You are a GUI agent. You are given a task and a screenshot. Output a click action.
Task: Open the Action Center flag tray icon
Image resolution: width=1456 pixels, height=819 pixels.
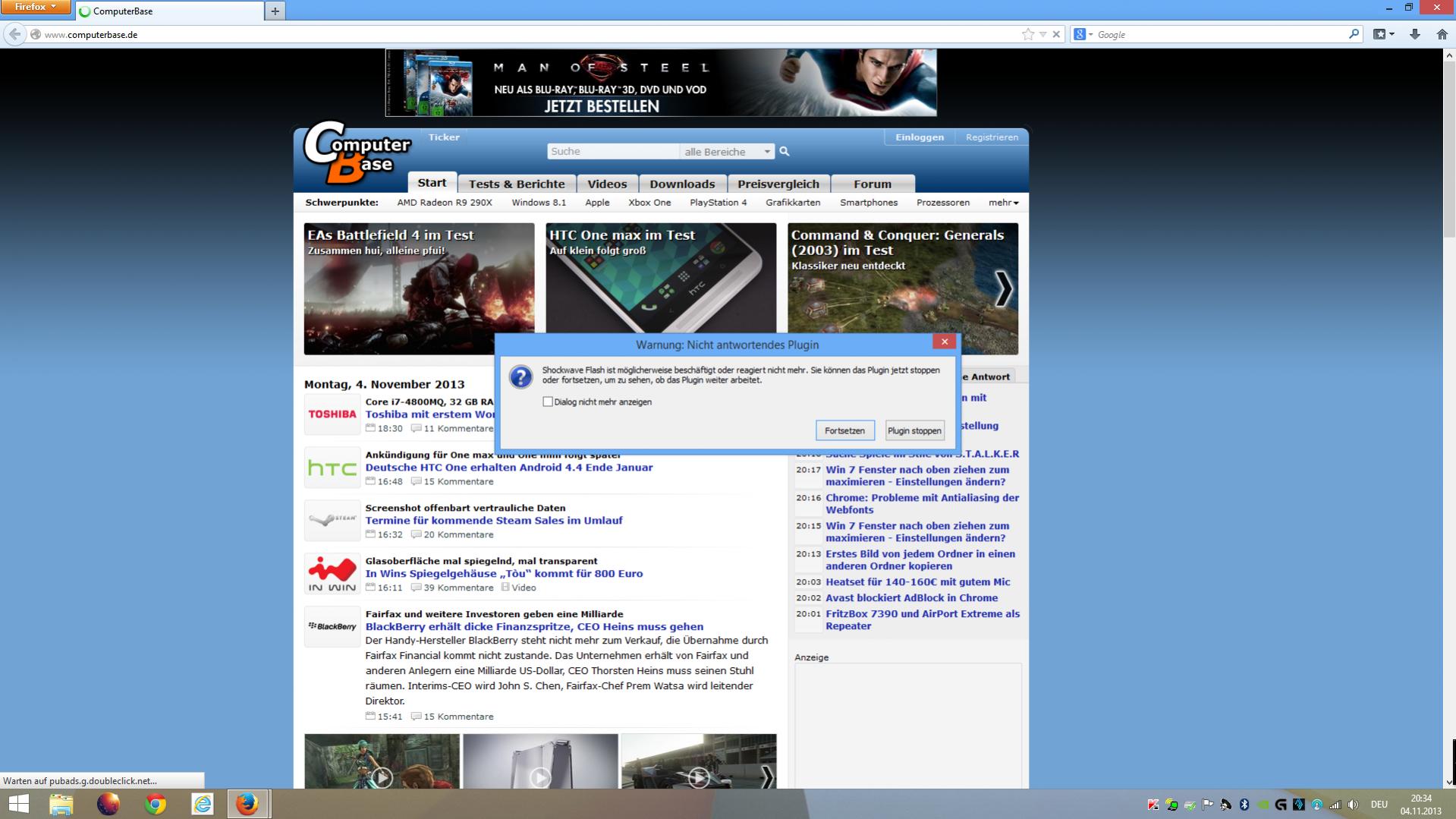(x=1208, y=805)
